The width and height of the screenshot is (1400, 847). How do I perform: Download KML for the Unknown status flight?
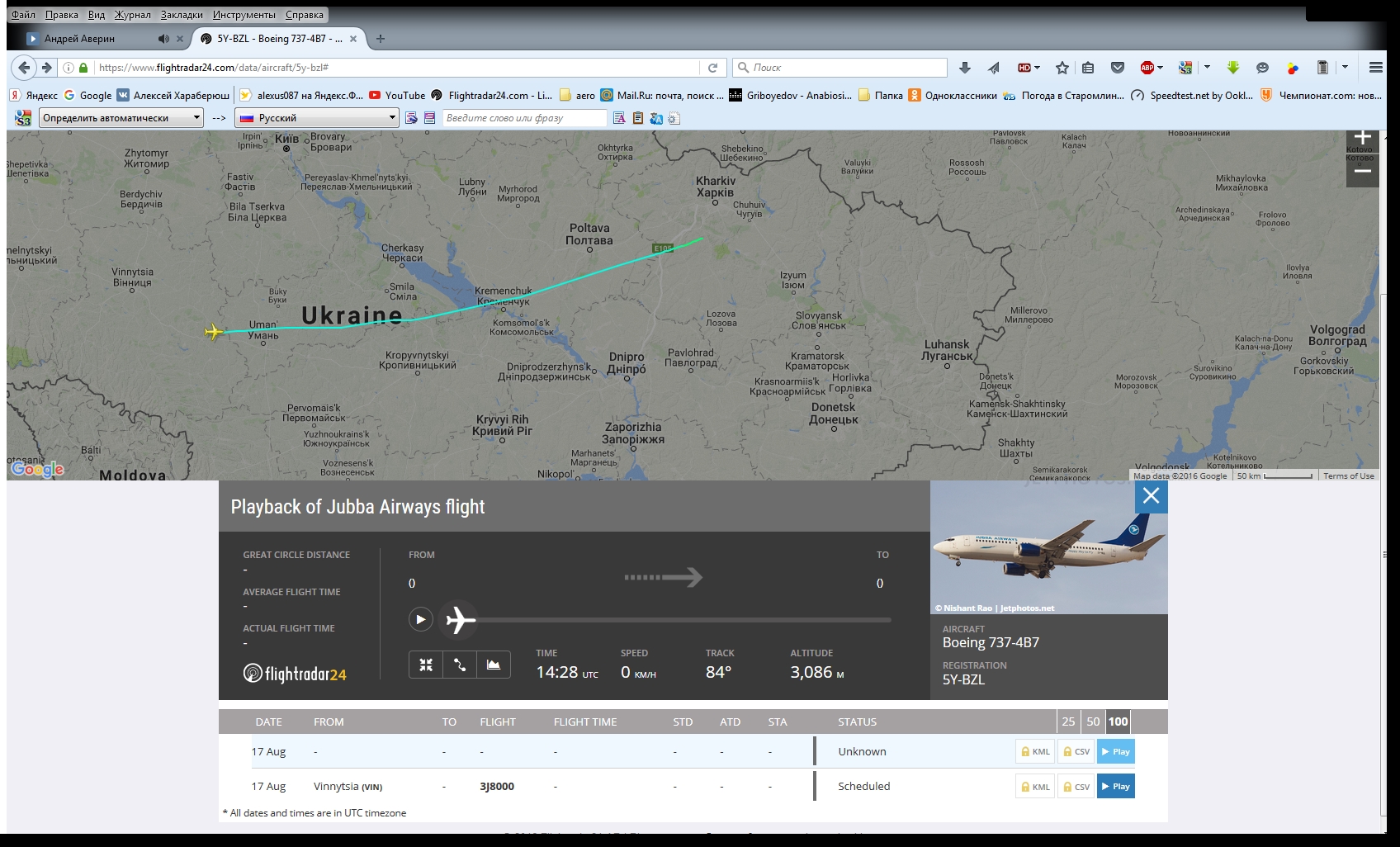(1035, 751)
